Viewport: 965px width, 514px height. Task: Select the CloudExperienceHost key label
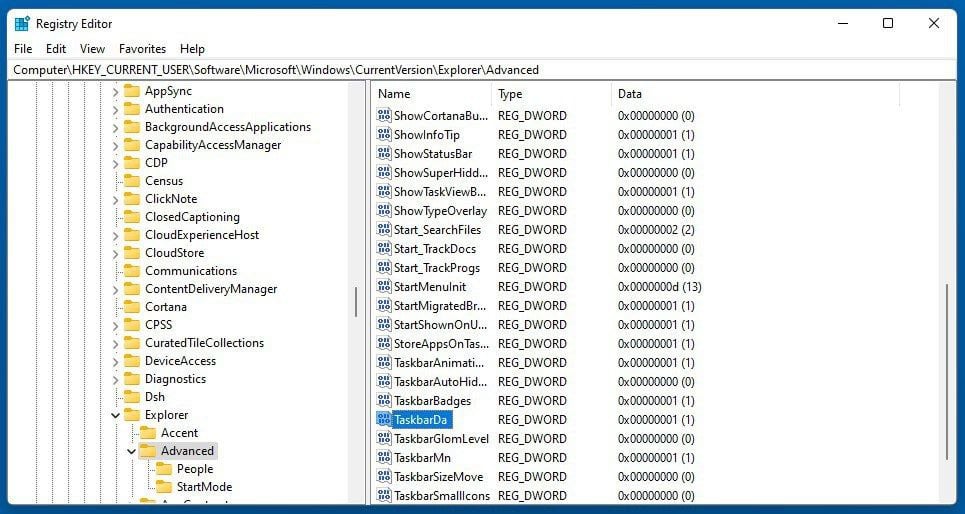202,235
